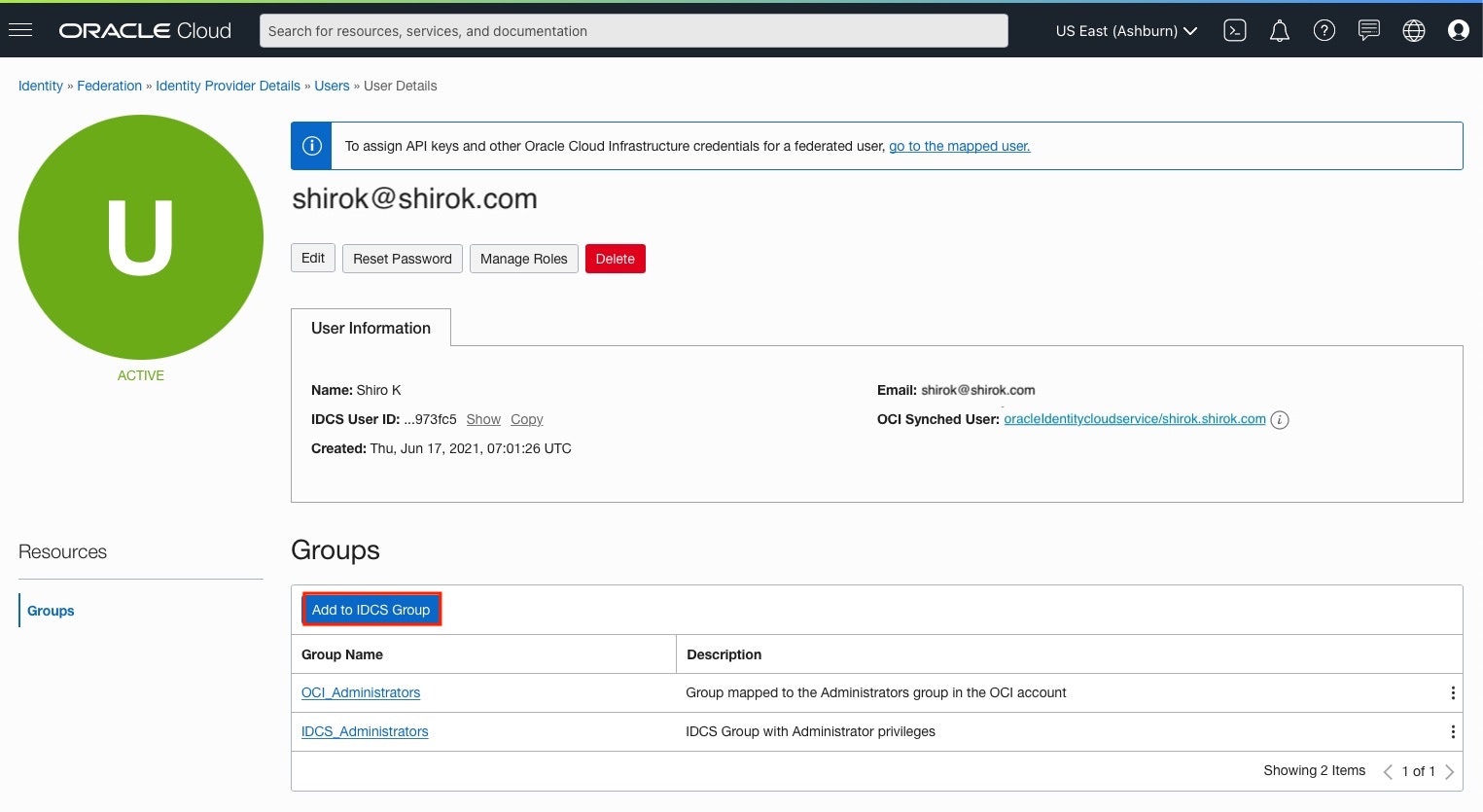Click the shirok@shirok.com page heading

(x=415, y=198)
